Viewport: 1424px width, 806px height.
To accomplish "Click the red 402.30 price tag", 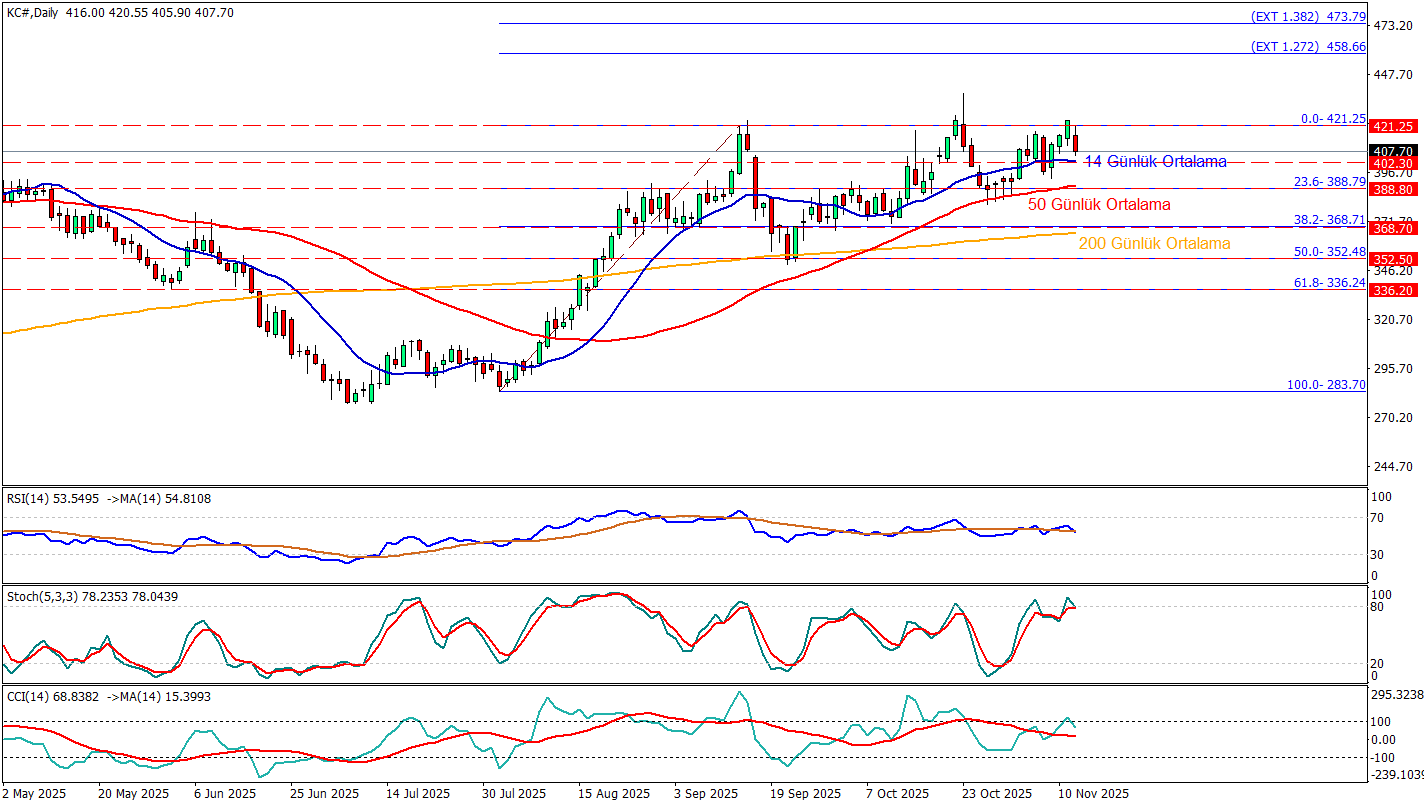I will 1395,163.
